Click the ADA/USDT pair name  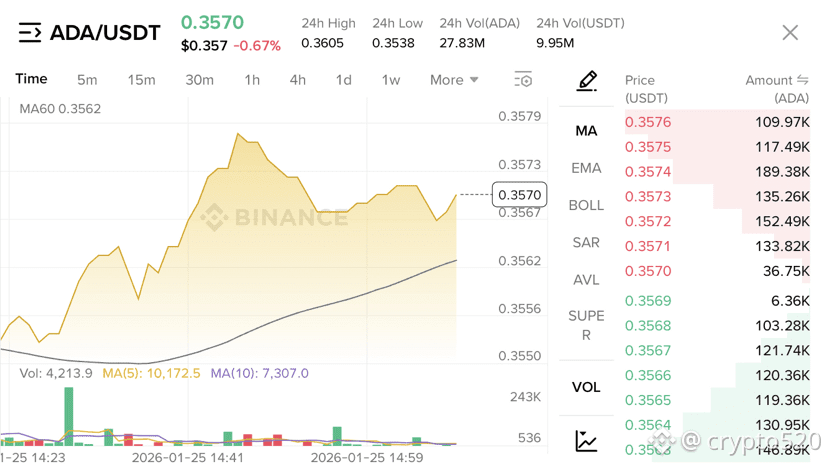(105, 33)
